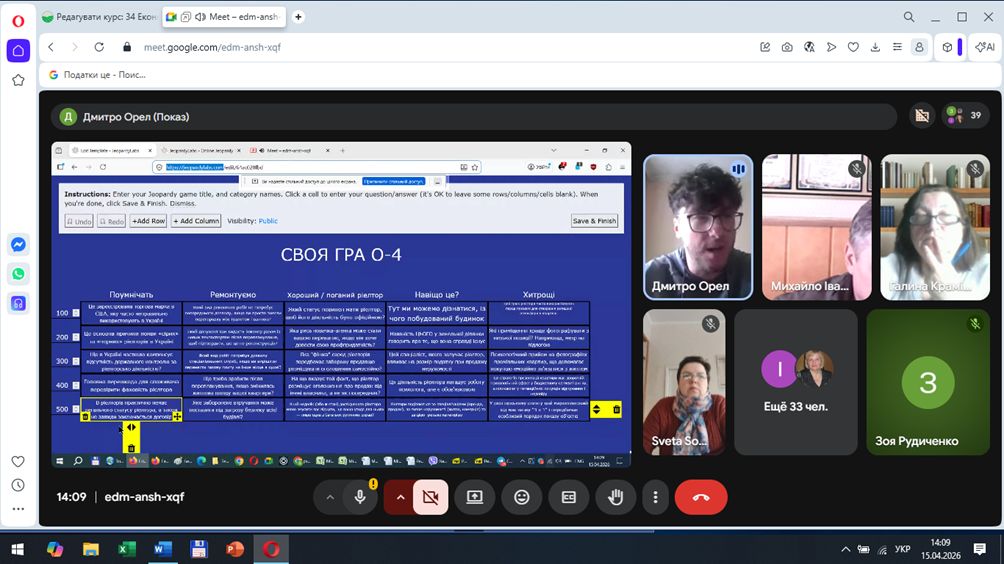Click the present screen button
Image resolution: width=1004 pixels, height=564 pixels.
[474, 497]
